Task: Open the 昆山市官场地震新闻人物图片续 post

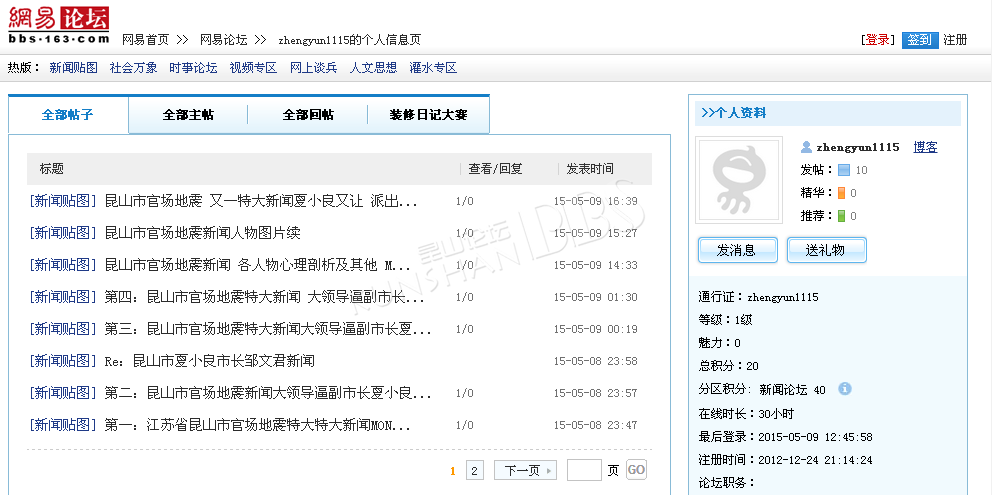Action: click(202, 233)
